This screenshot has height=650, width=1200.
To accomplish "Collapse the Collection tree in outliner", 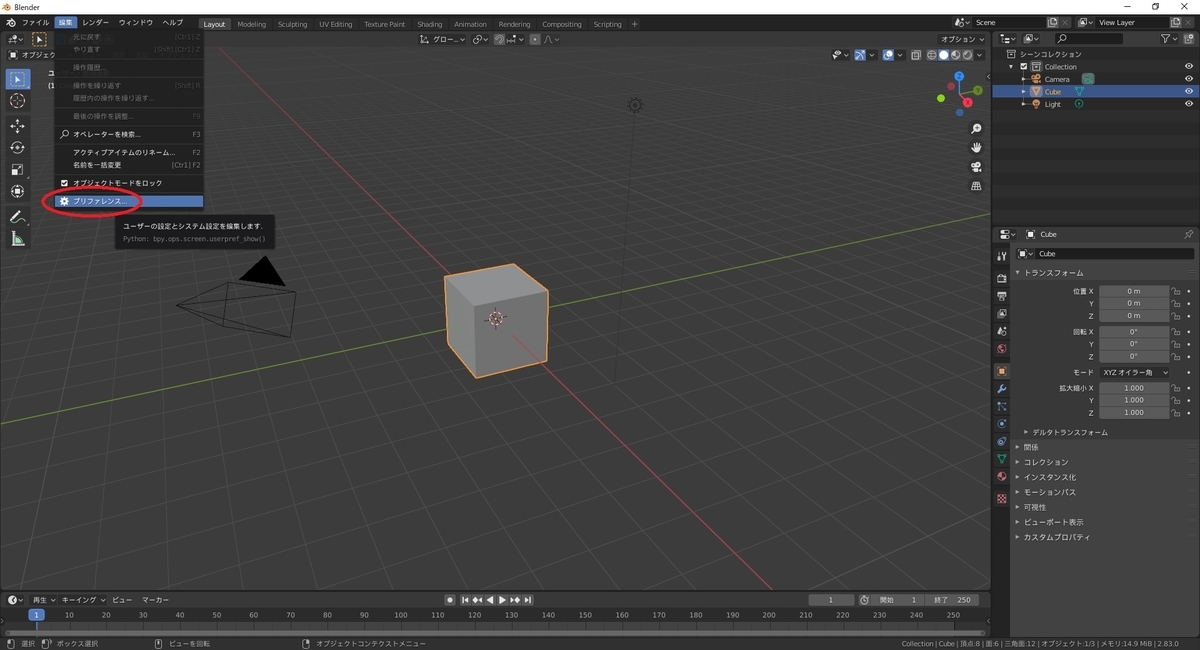I will (x=1012, y=67).
